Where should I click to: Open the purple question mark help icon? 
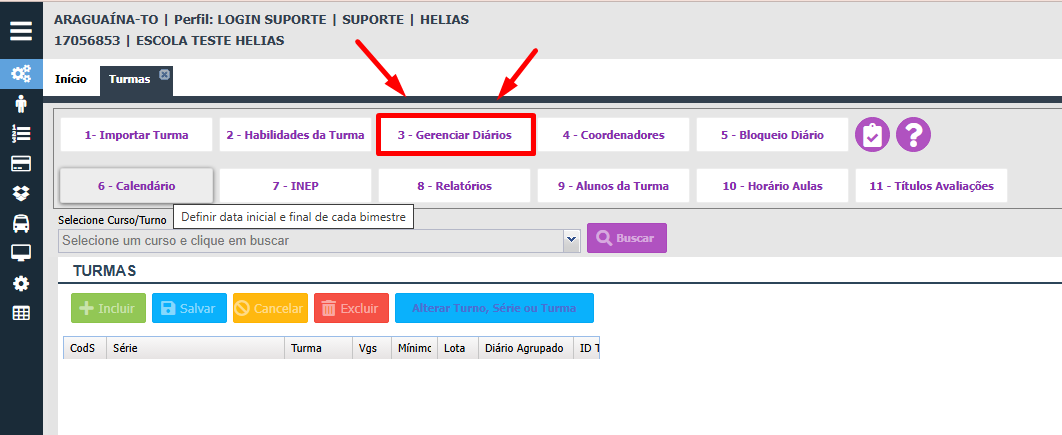914,134
